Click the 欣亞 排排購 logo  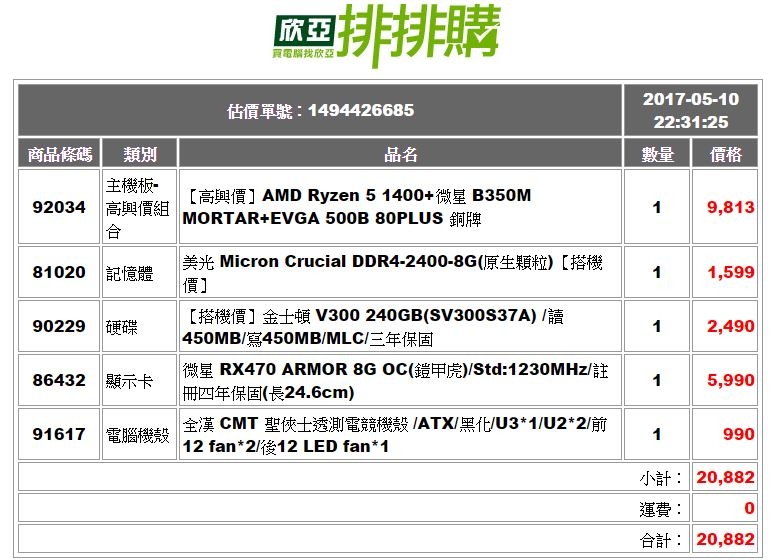tap(387, 36)
